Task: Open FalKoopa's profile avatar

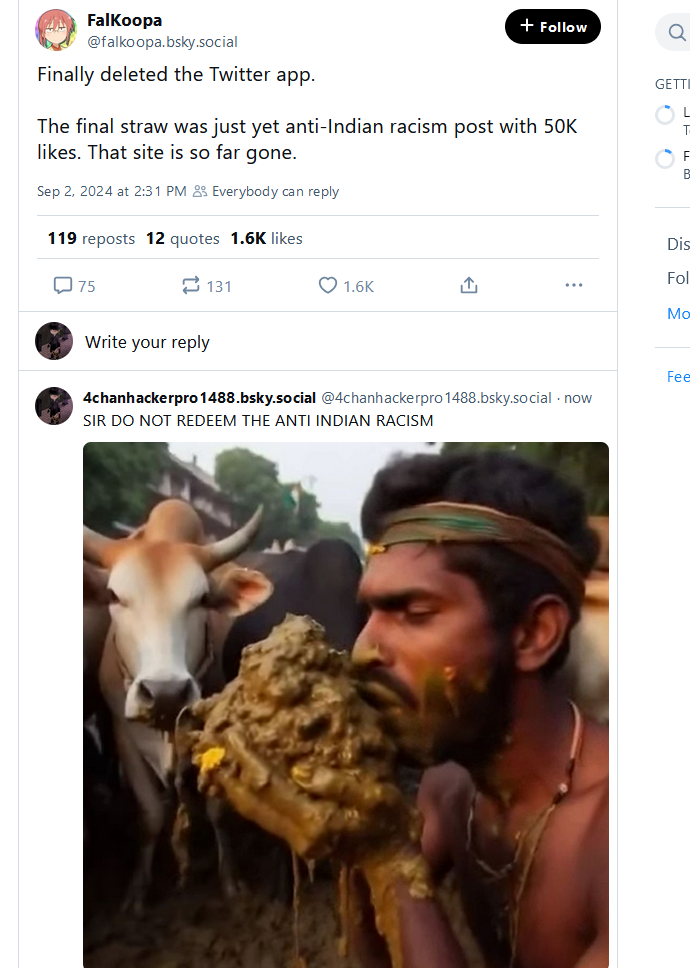Action: [x=54, y=30]
